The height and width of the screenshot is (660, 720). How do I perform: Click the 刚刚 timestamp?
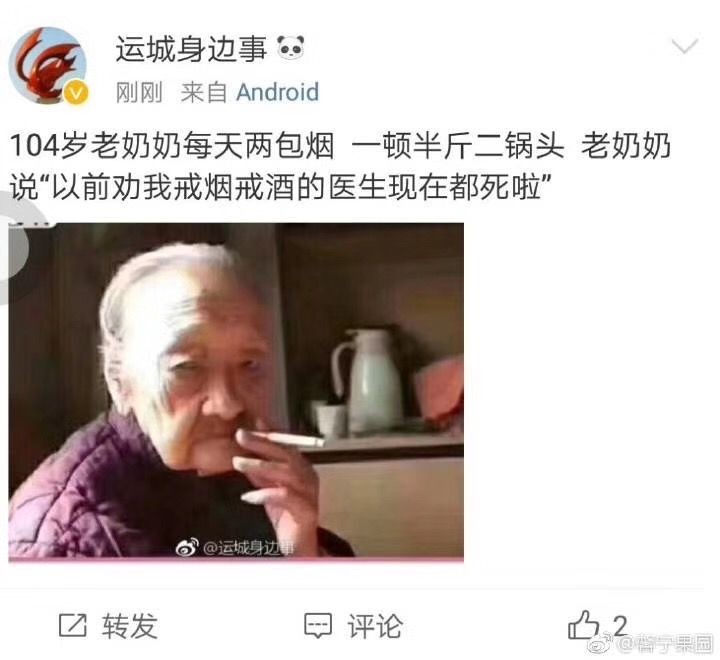click(x=139, y=92)
